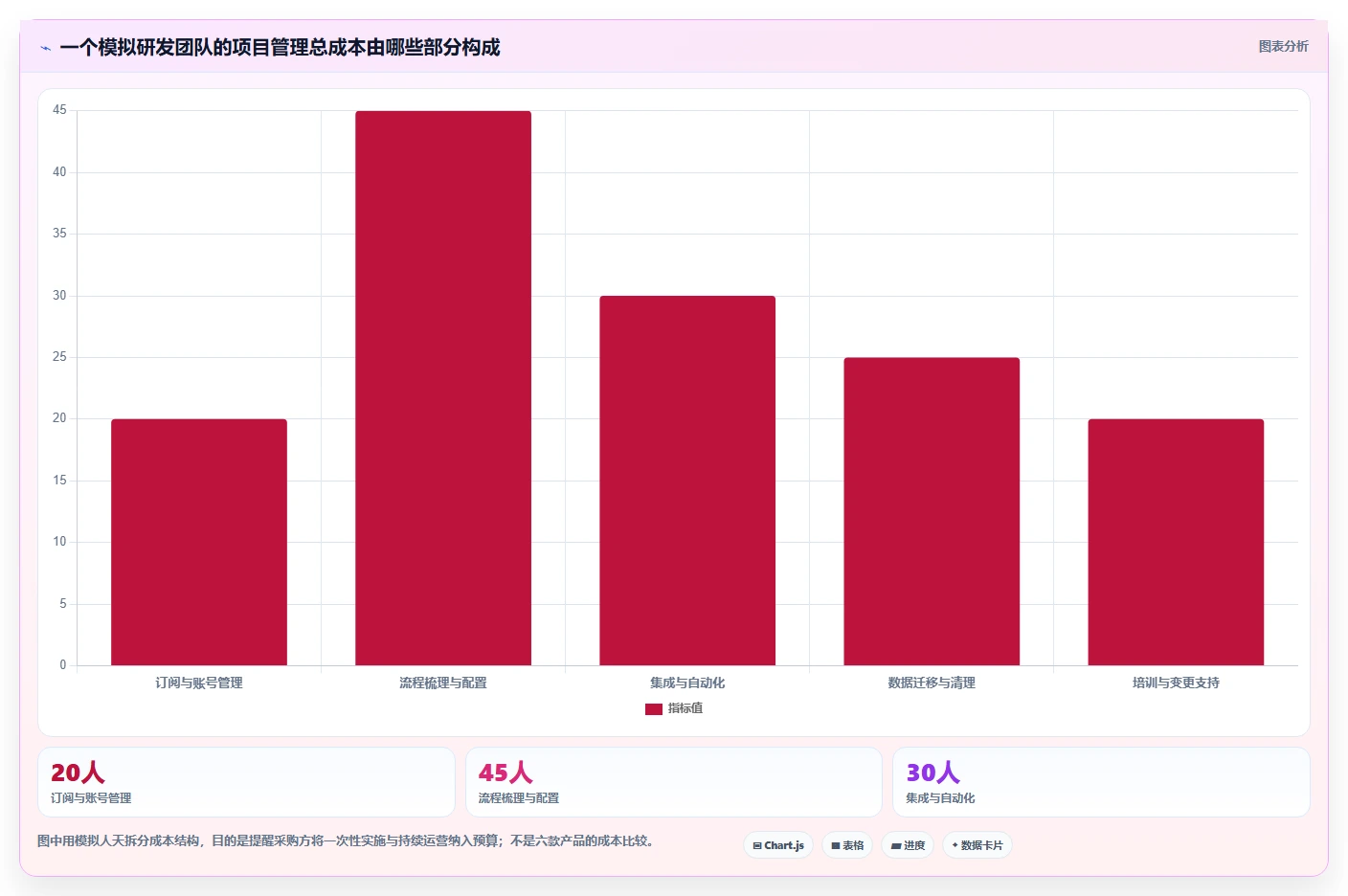The height and width of the screenshot is (896, 1348).
Task: Click the Chart.js tag
Action: pyautogui.click(x=778, y=845)
